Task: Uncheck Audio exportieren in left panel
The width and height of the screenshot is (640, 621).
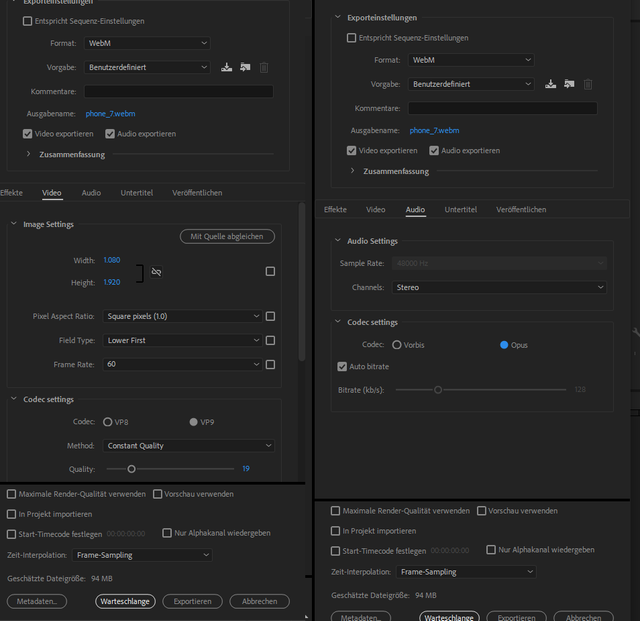Action: point(110,134)
